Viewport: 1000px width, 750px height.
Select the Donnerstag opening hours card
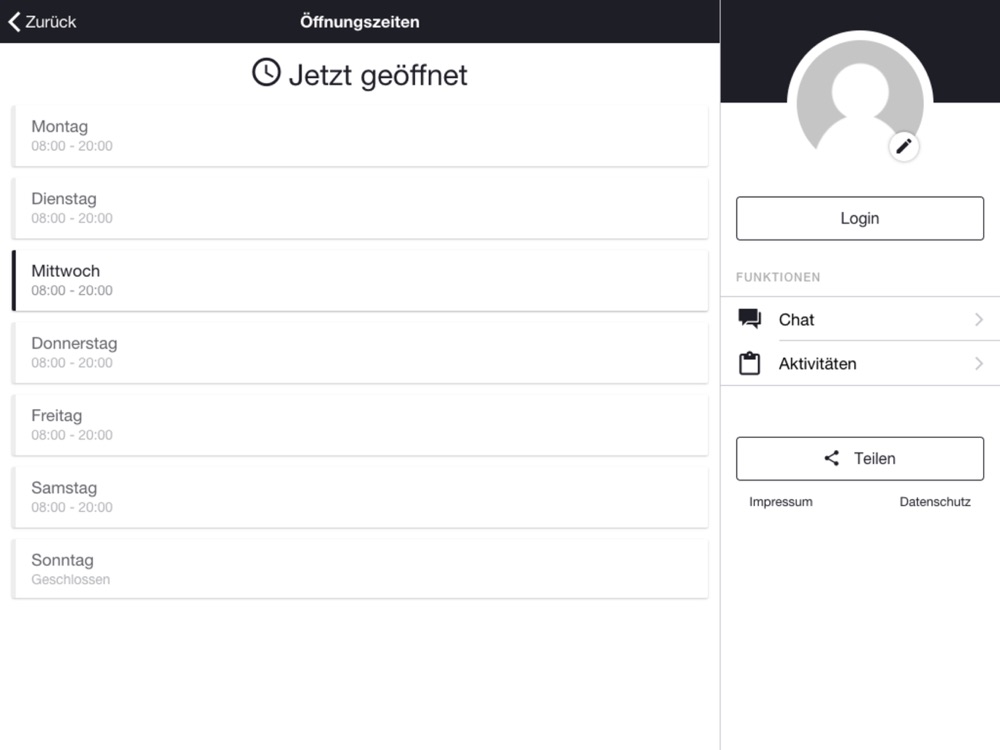[x=360, y=353]
